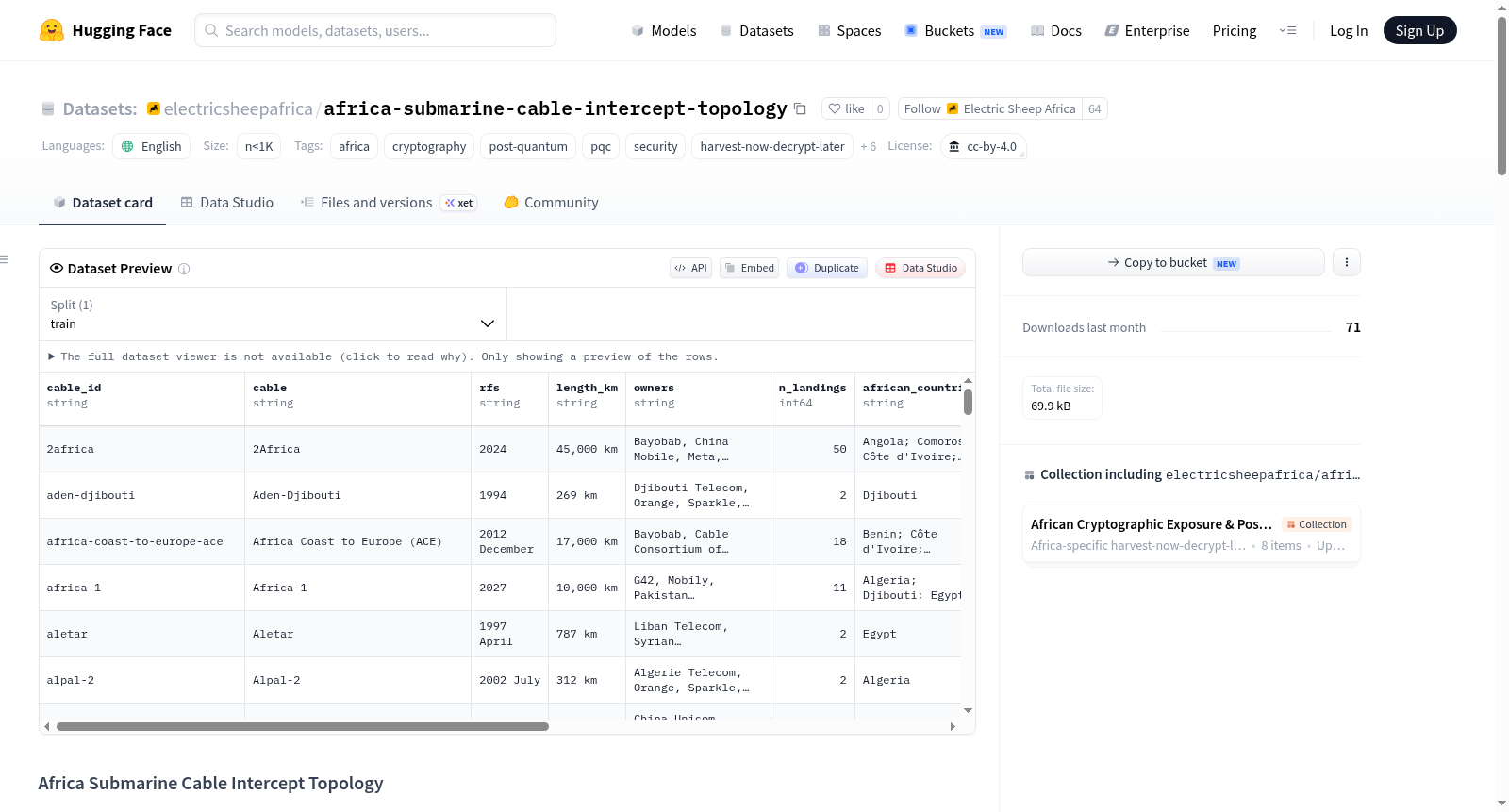Click the Copy to bucket button
The width and height of the screenshot is (1509, 812).
(x=1173, y=262)
